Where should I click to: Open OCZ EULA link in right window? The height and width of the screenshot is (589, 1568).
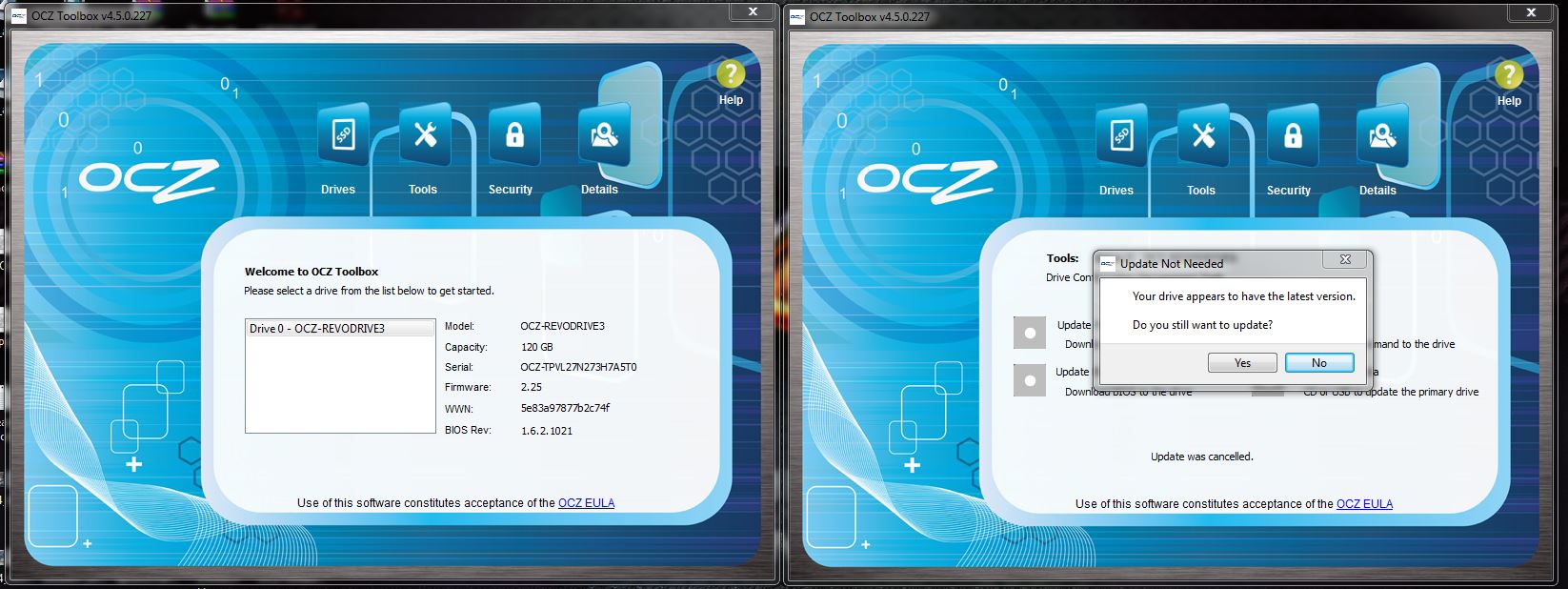pos(1364,503)
